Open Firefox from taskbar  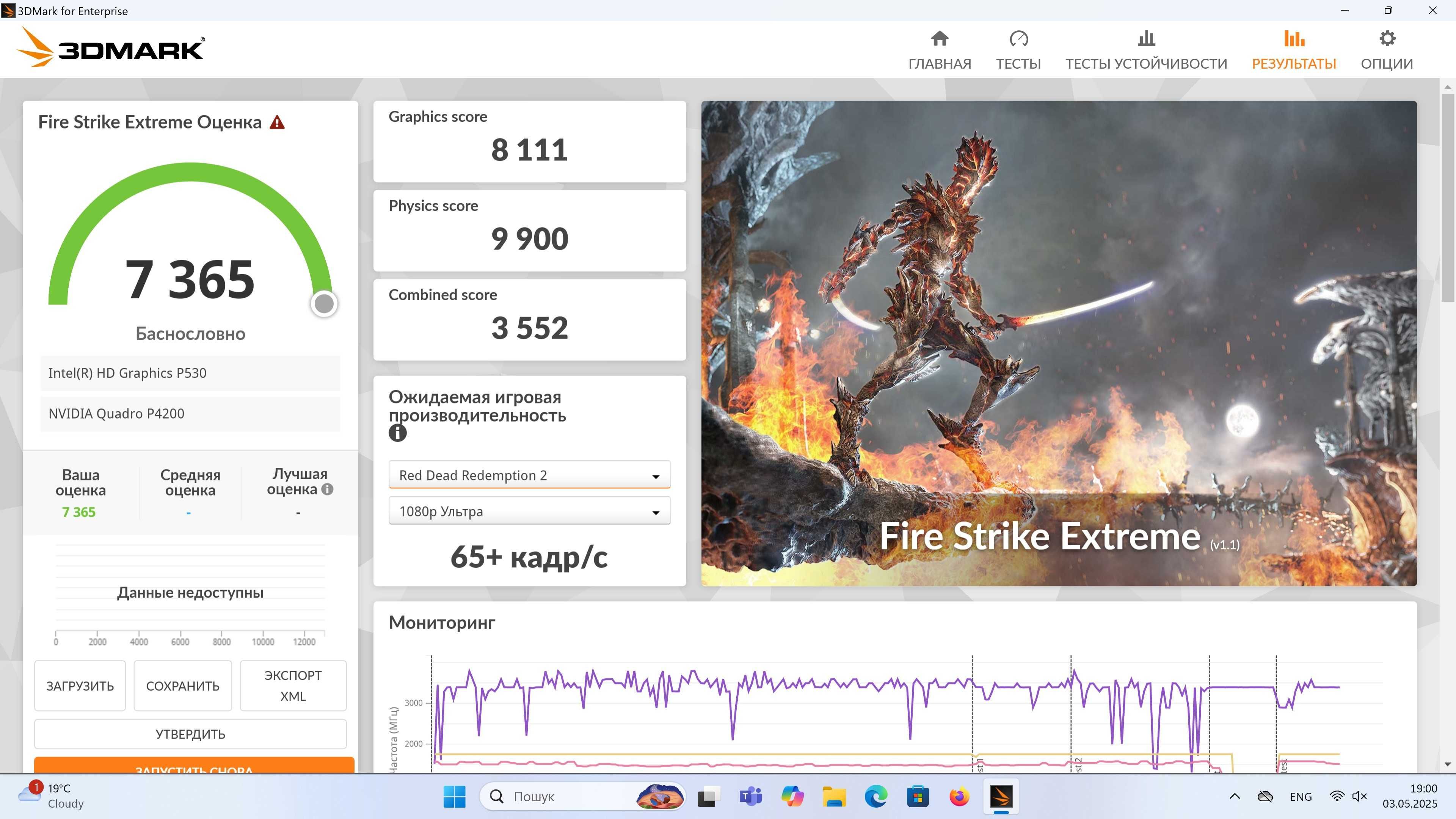point(959,796)
